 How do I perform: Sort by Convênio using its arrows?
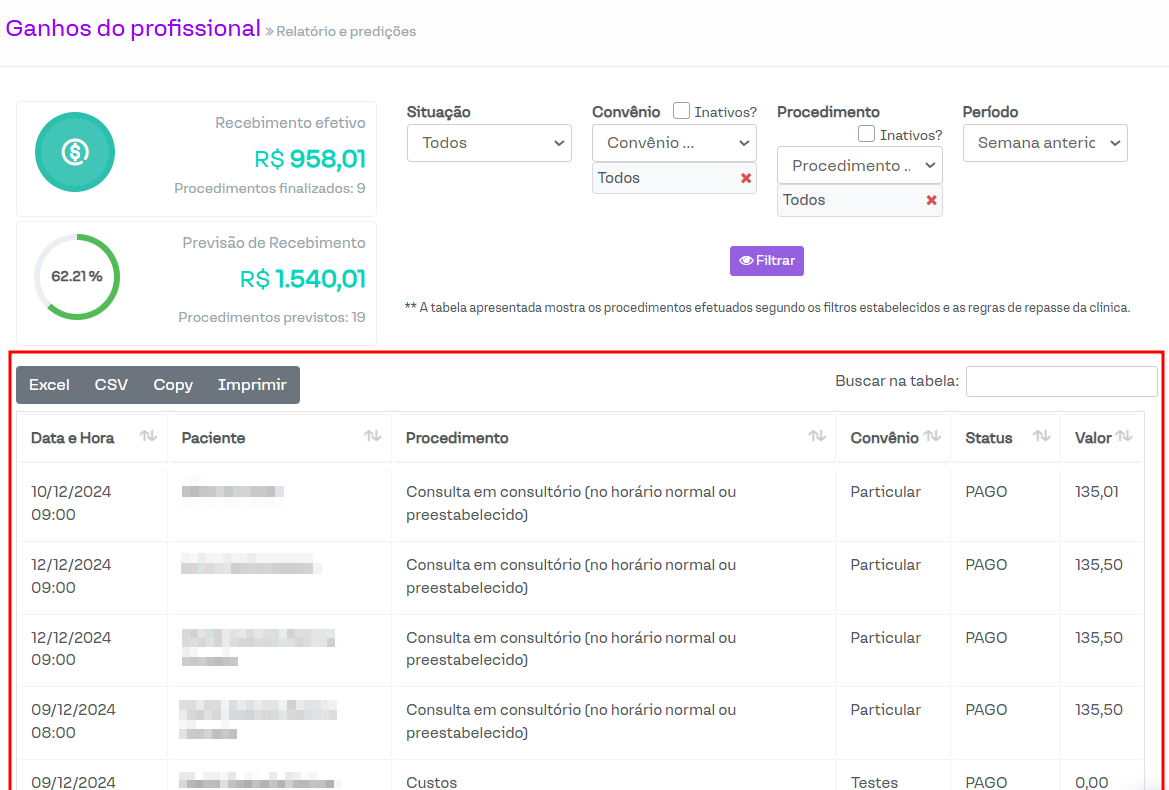tap(932, 436)
